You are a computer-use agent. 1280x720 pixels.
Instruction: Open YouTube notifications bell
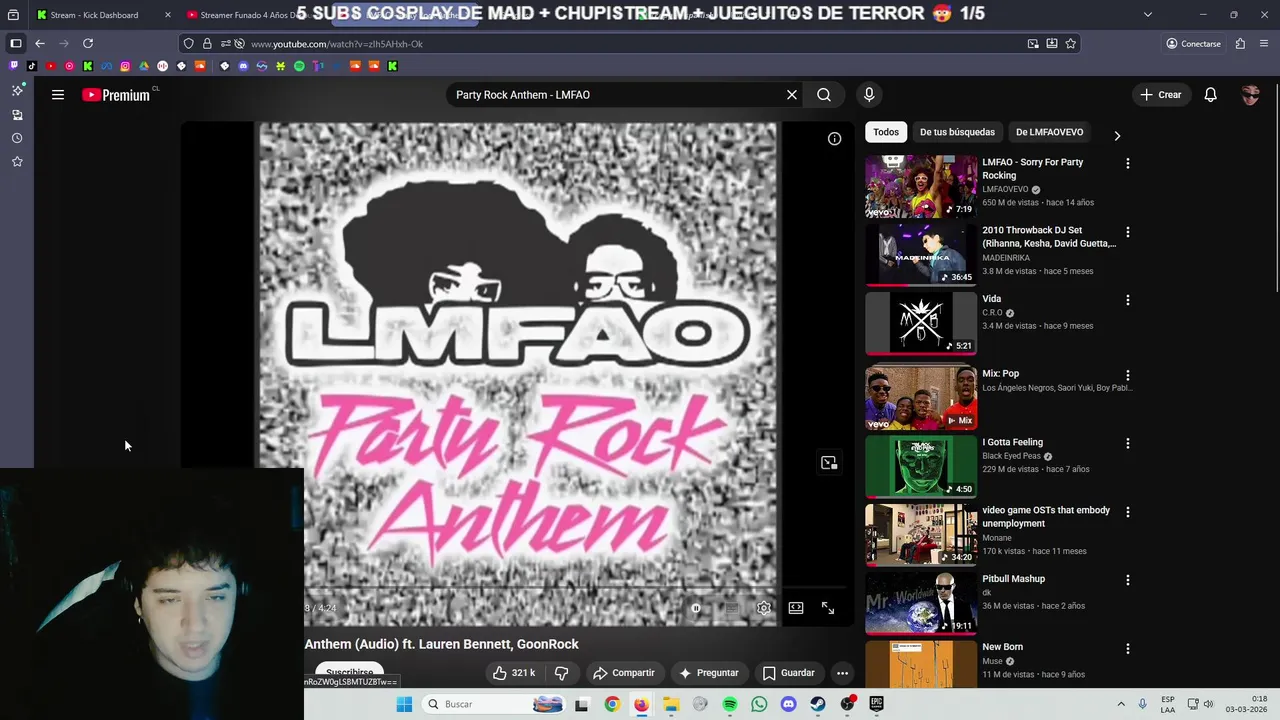1211,95
